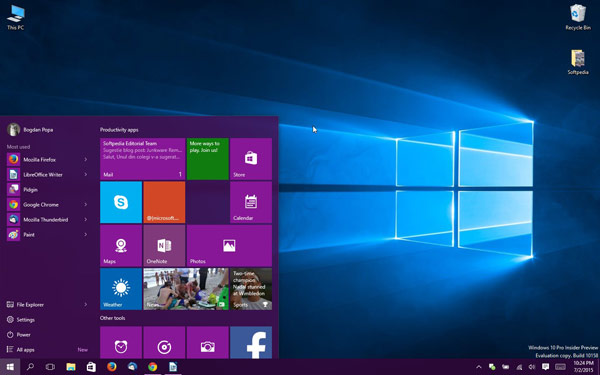The width and height of the screenshot is (600, 375).
Task: Open the Groove Music disc tile
Action: coord(164,342)
